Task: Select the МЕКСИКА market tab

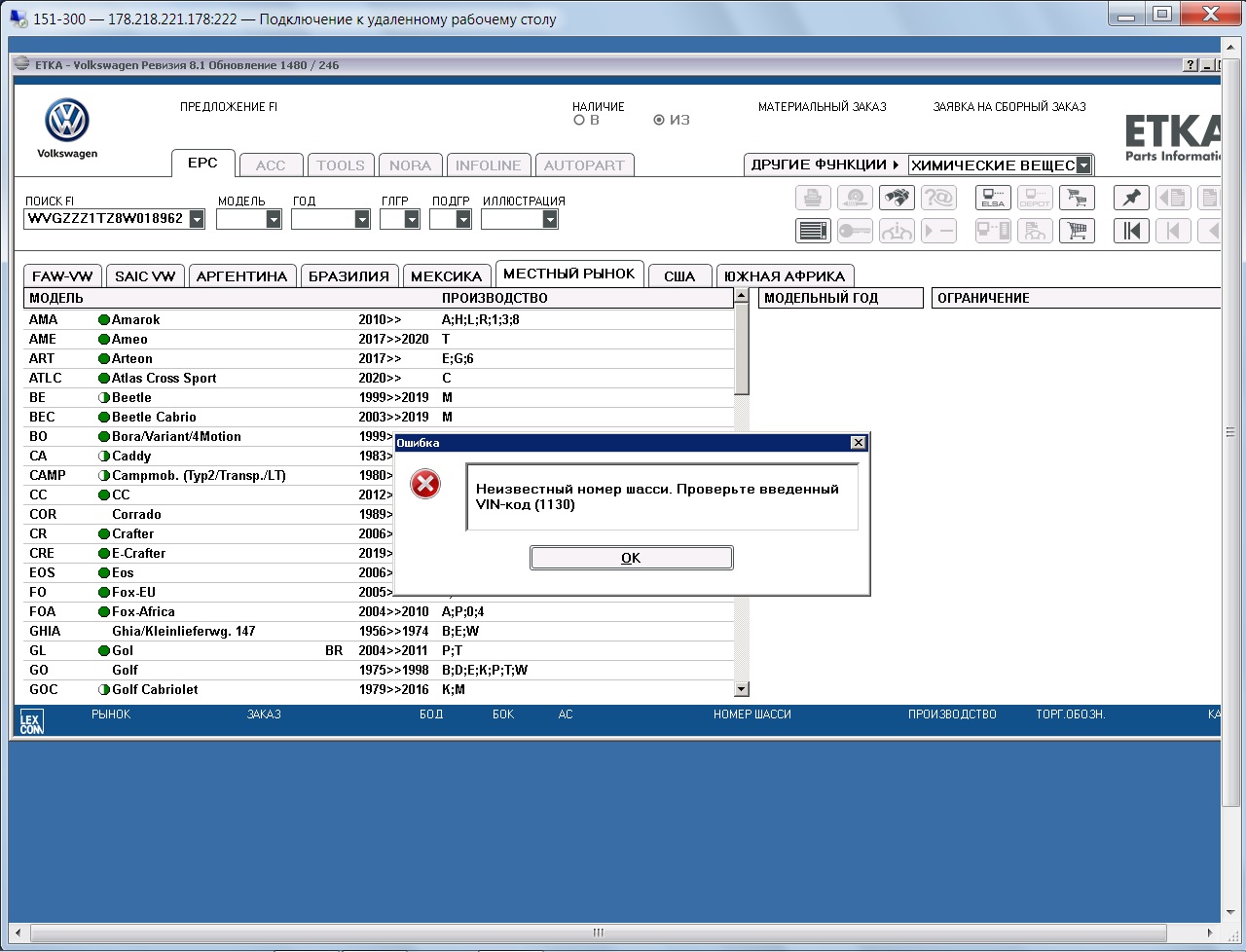Action: coord(446,275)
